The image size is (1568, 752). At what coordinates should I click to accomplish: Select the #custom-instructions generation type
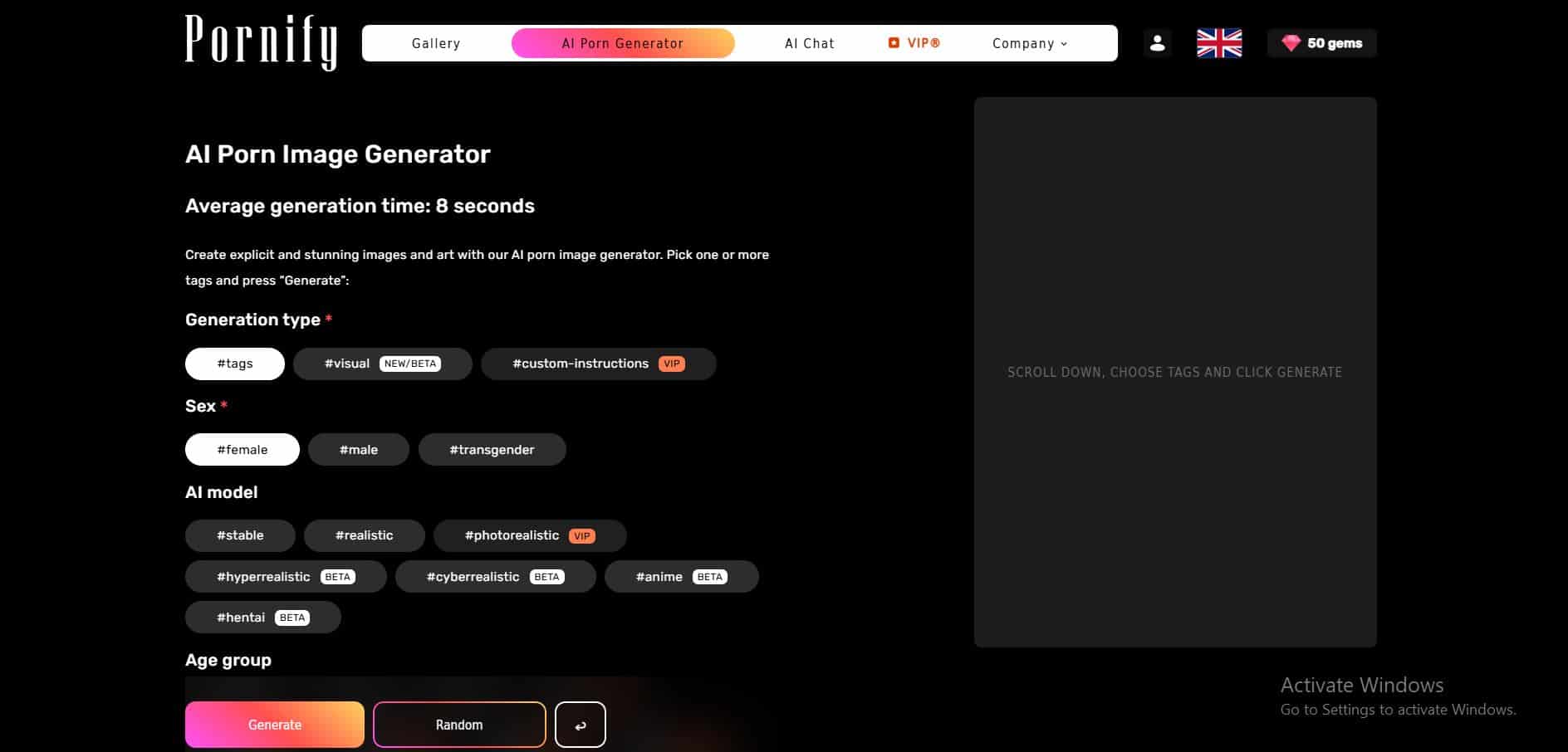point(599,364)
